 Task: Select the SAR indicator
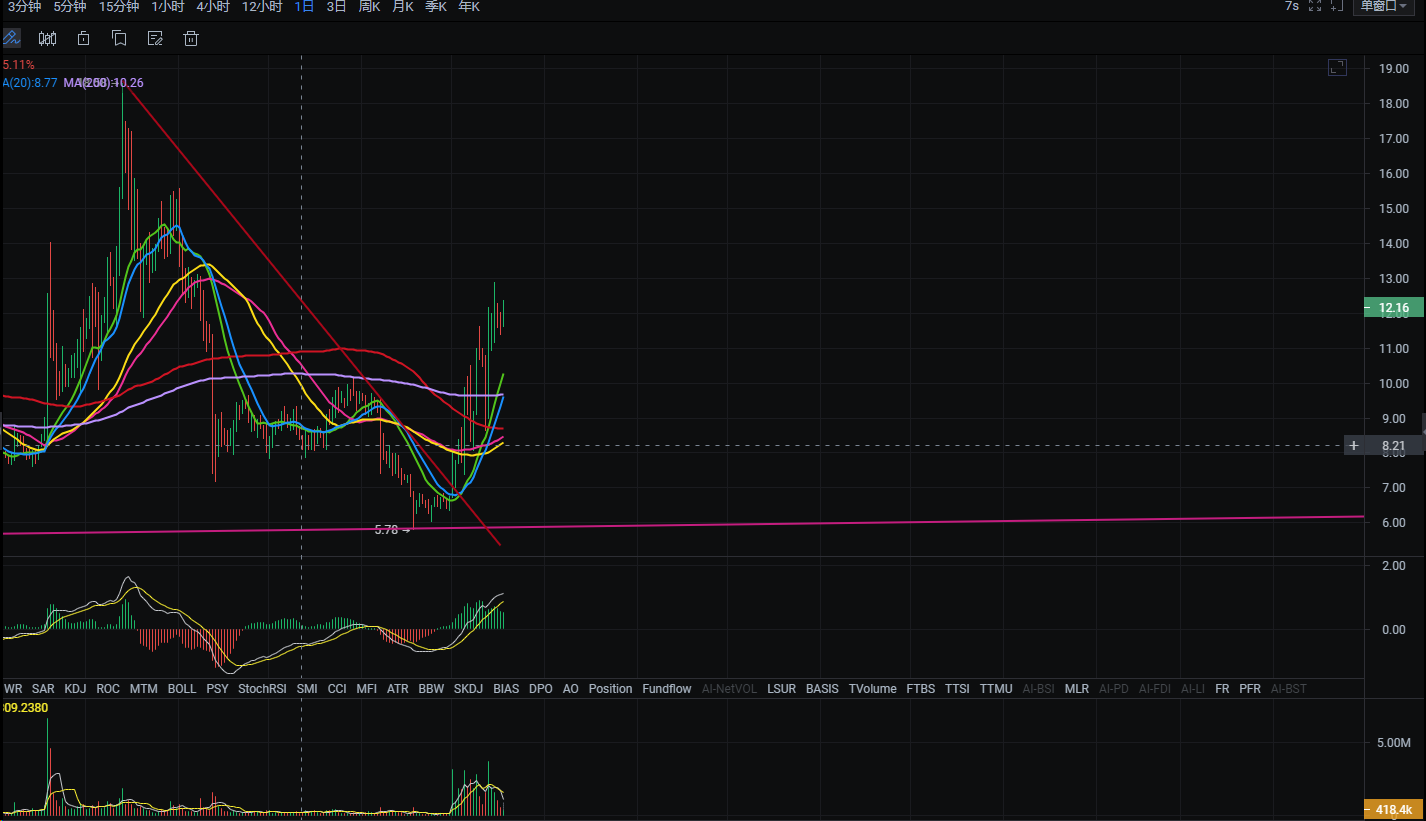point(43,689)
